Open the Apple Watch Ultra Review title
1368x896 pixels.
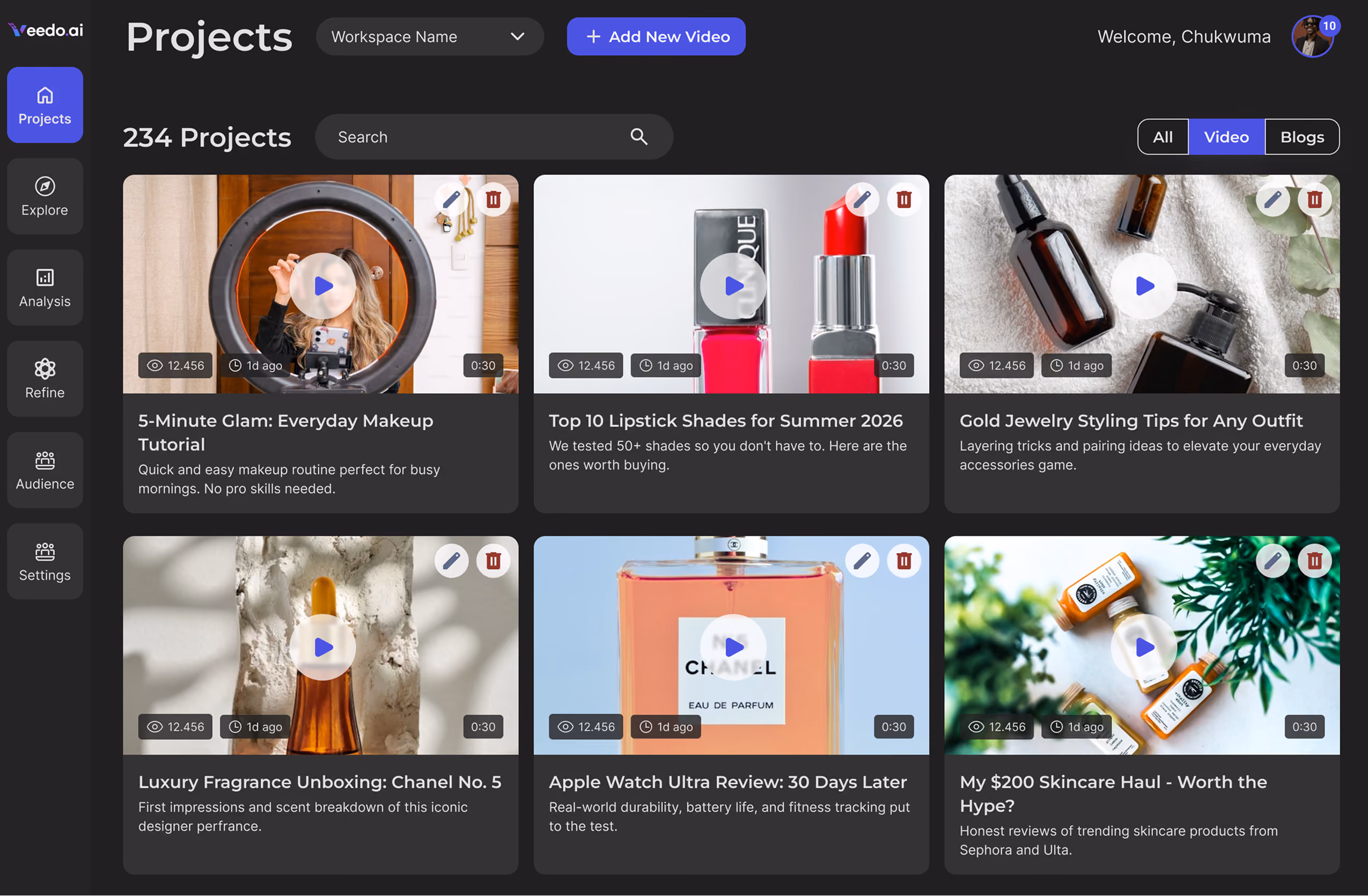coord(727,782)
